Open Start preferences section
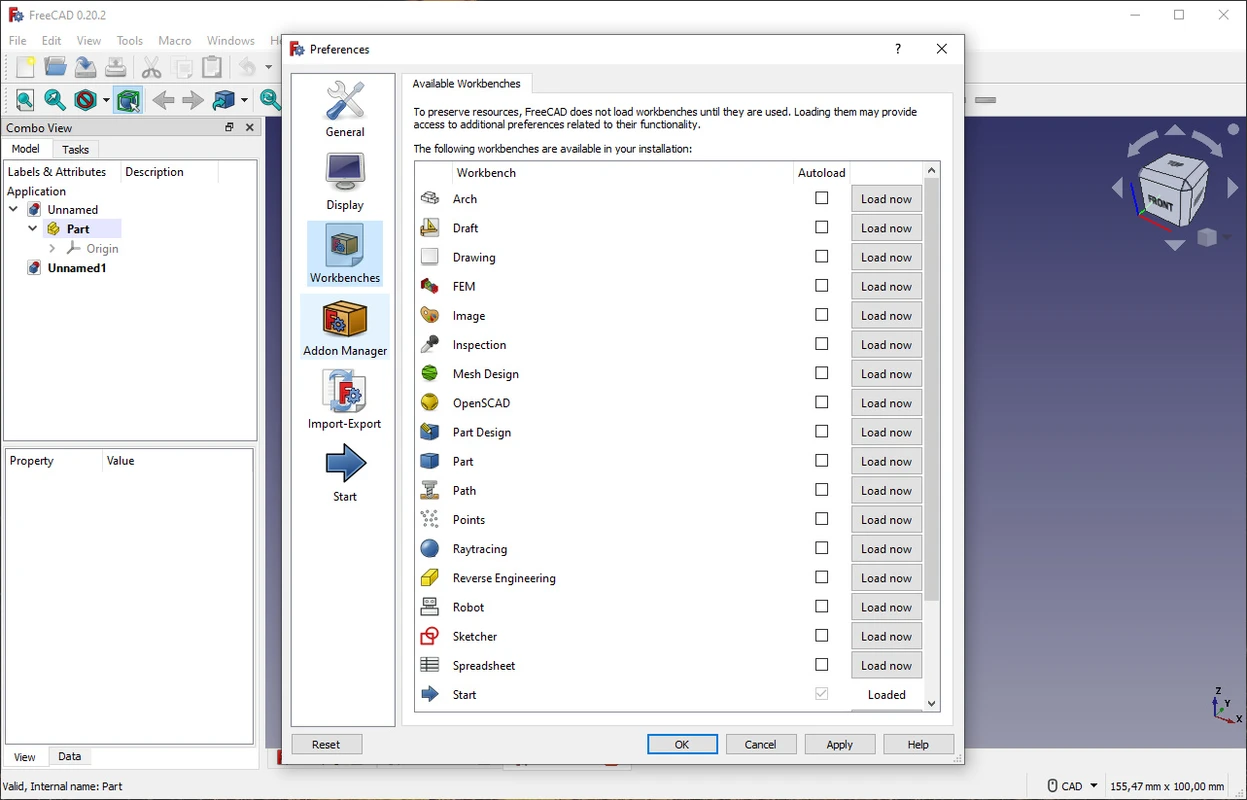Image resolution: width=1247 pixels, height=800 pixels. [345, 473]
